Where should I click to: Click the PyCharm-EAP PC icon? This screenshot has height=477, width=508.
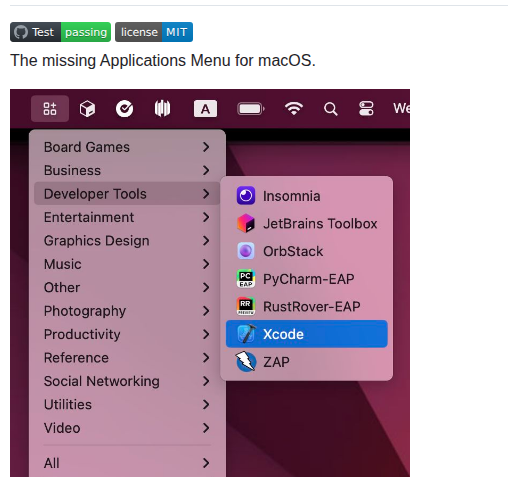[246, 279]
